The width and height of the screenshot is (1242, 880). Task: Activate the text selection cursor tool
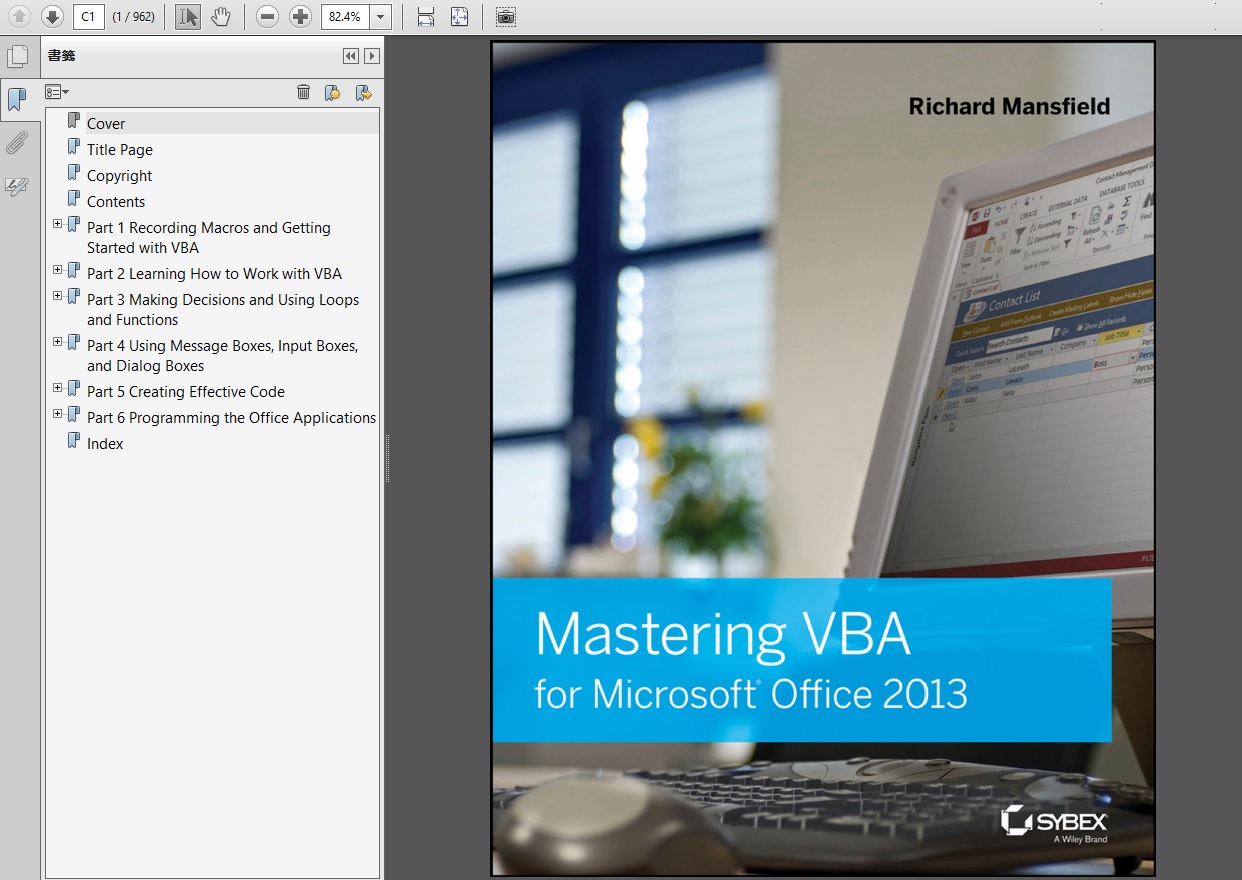click(187, 16)
